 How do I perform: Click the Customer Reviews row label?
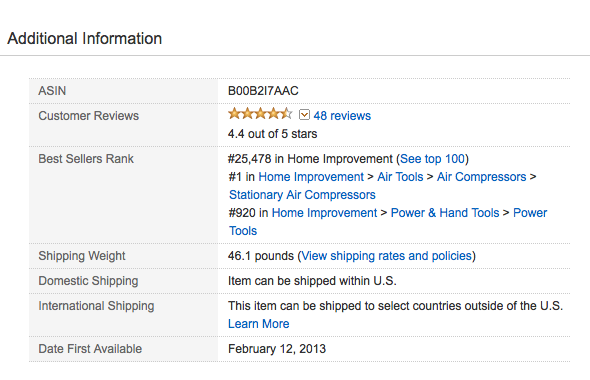click(x=88, y=116)
